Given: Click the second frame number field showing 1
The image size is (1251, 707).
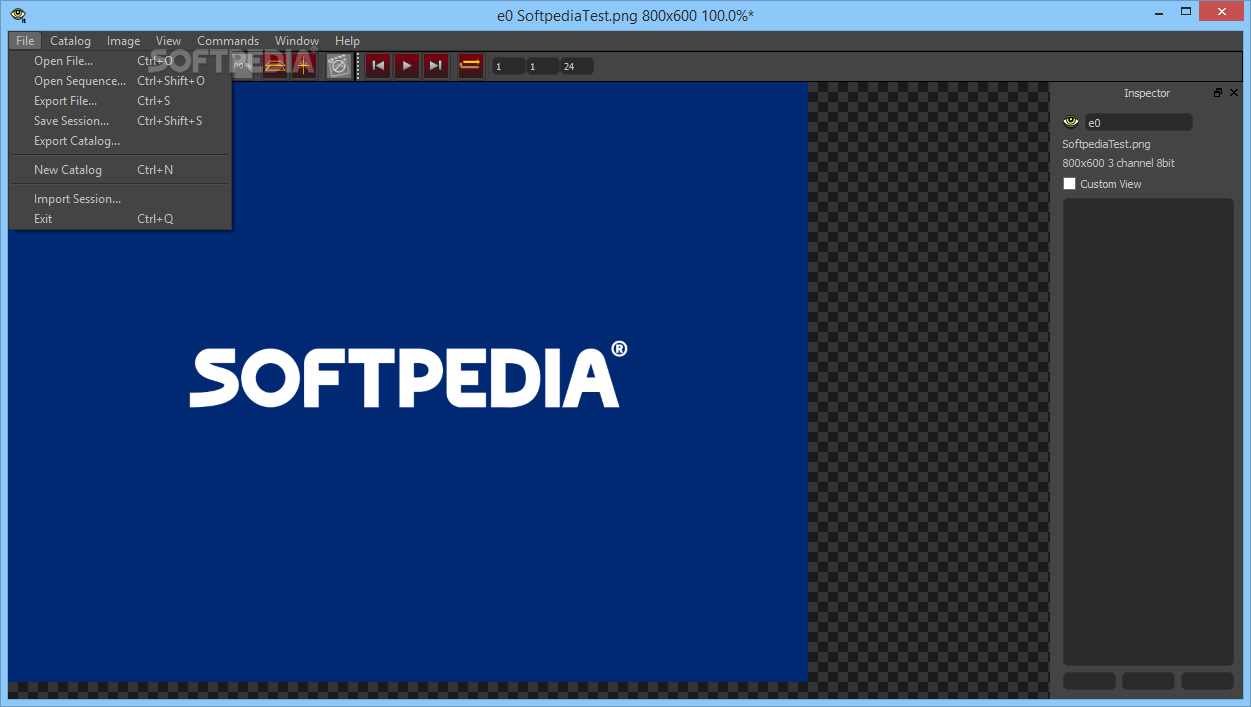Looking at the screenshot, I should click(543, 67).
